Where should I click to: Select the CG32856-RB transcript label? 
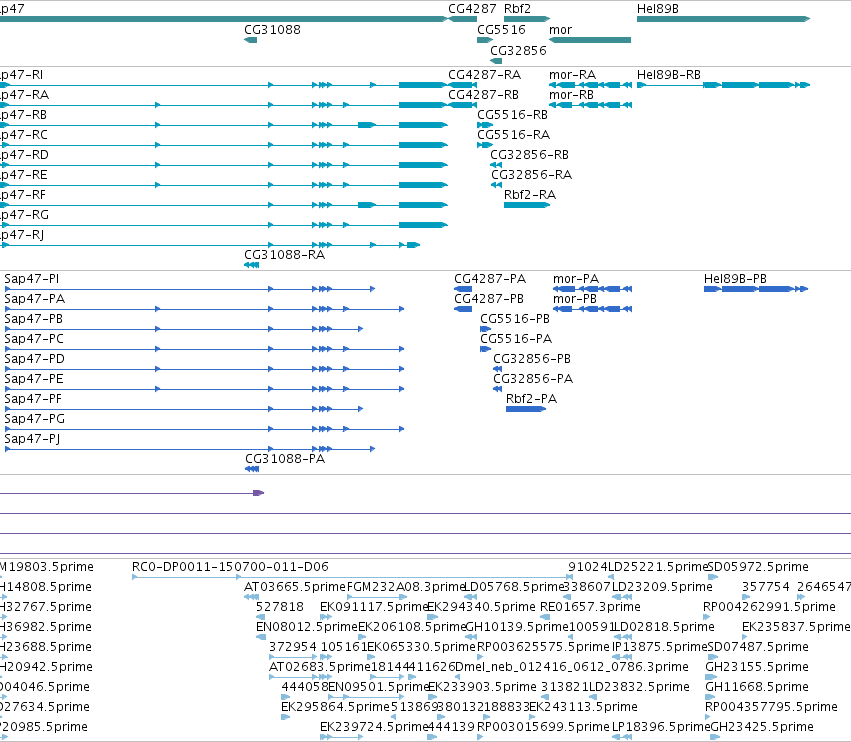(530, 155)
